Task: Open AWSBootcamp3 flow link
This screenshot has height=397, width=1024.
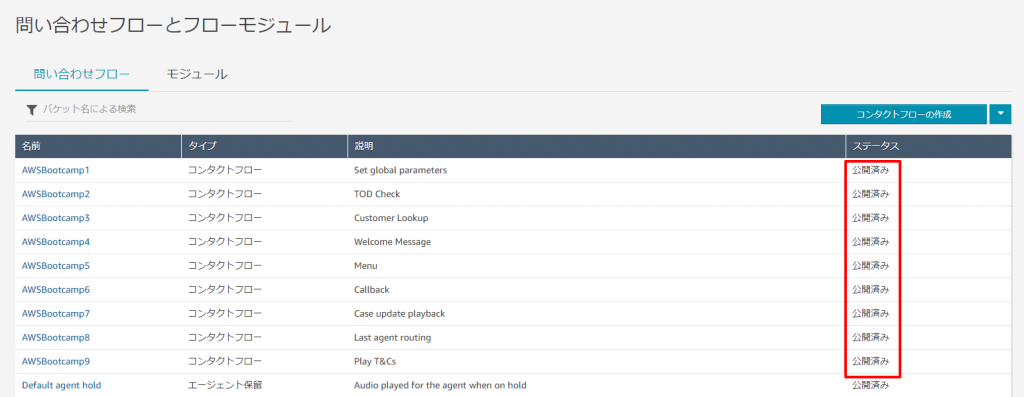Action: pyautogui.click(x=56, y=217)
